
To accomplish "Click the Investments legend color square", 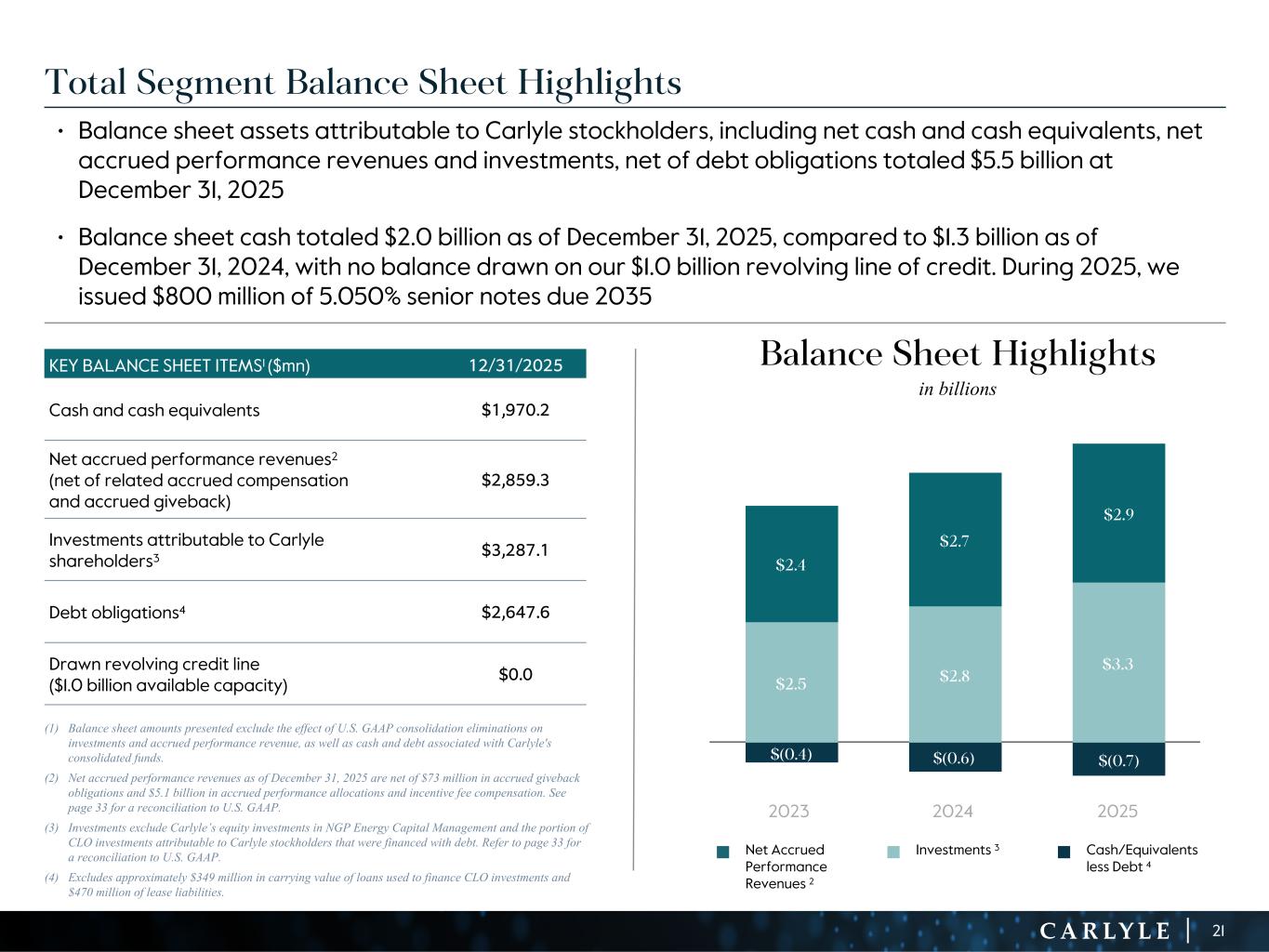I will point(893,851).
